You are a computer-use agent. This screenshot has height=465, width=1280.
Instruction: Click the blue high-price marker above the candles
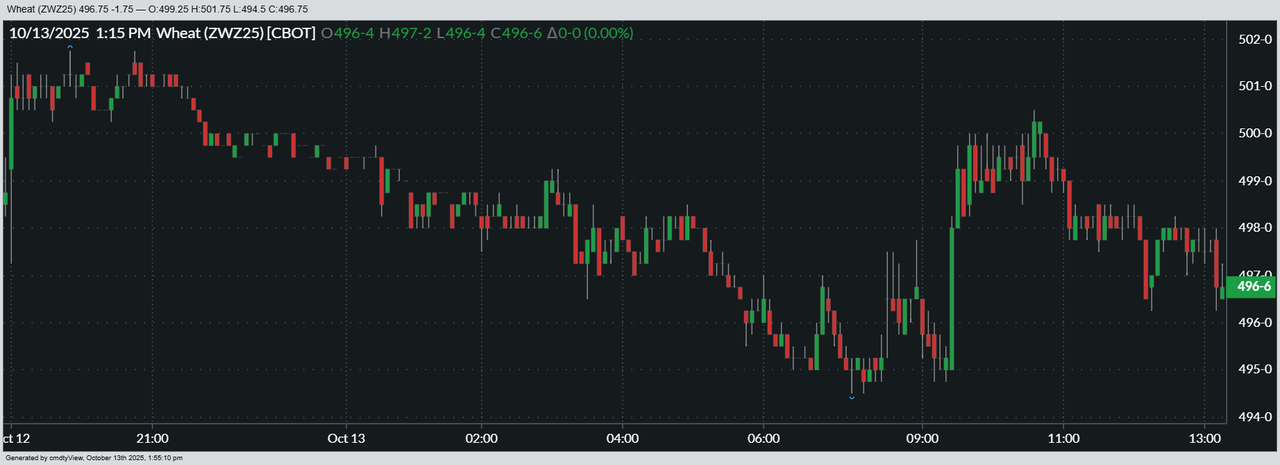pyautogui.click(x=70, y=47)
